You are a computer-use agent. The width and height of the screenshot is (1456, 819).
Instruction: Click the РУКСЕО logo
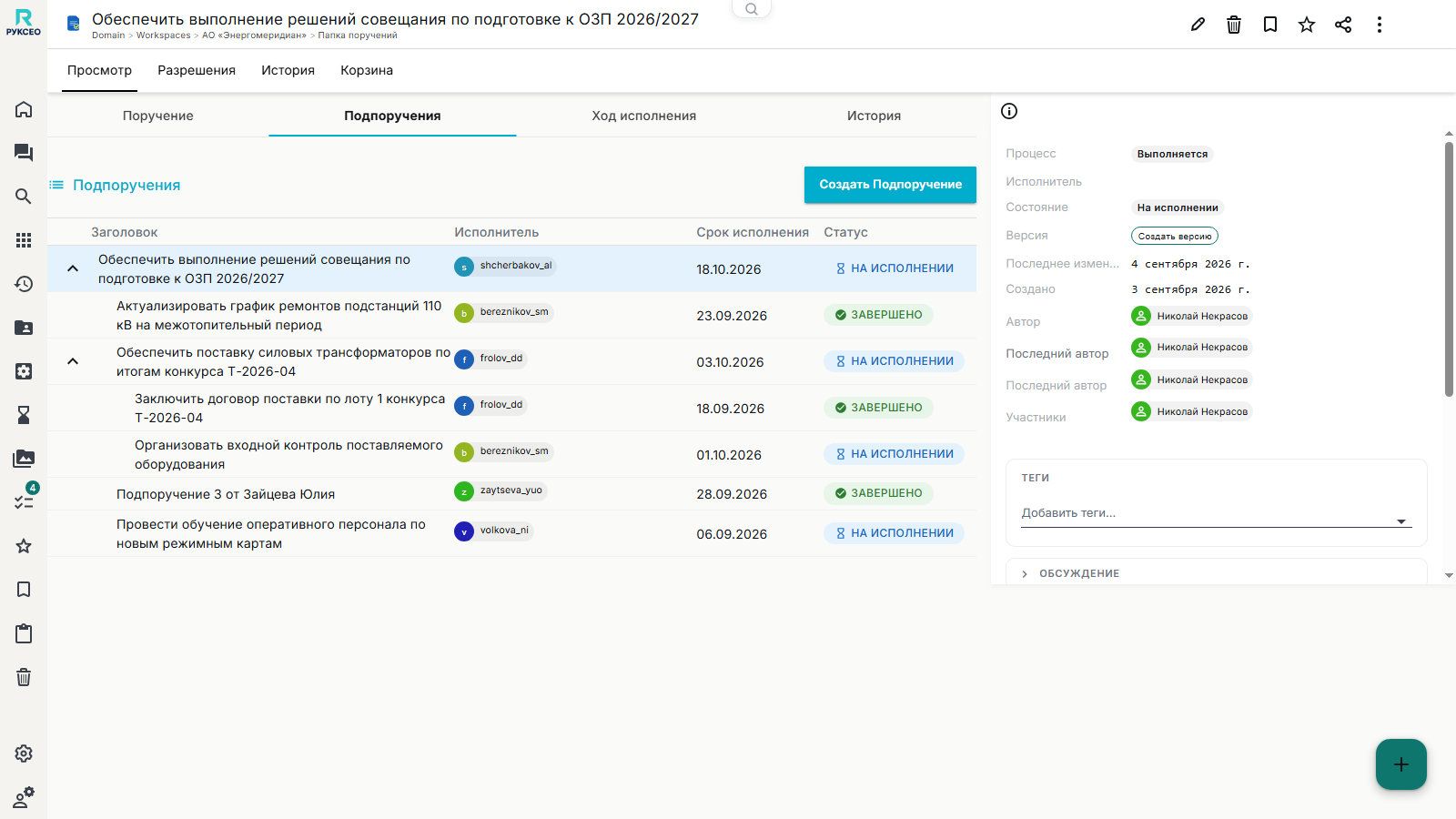[24, 23]
